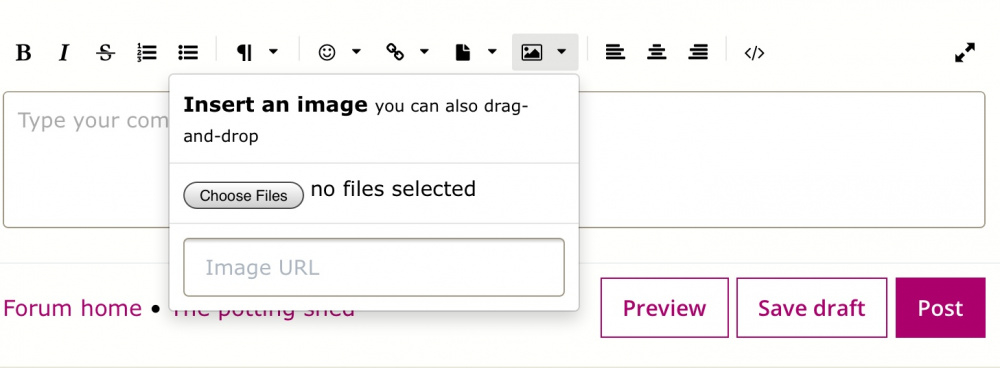The width and height of the screenshot is (1000, 368).
Task: Click the insert link chain icon
Action: click(x=395, y=52)
